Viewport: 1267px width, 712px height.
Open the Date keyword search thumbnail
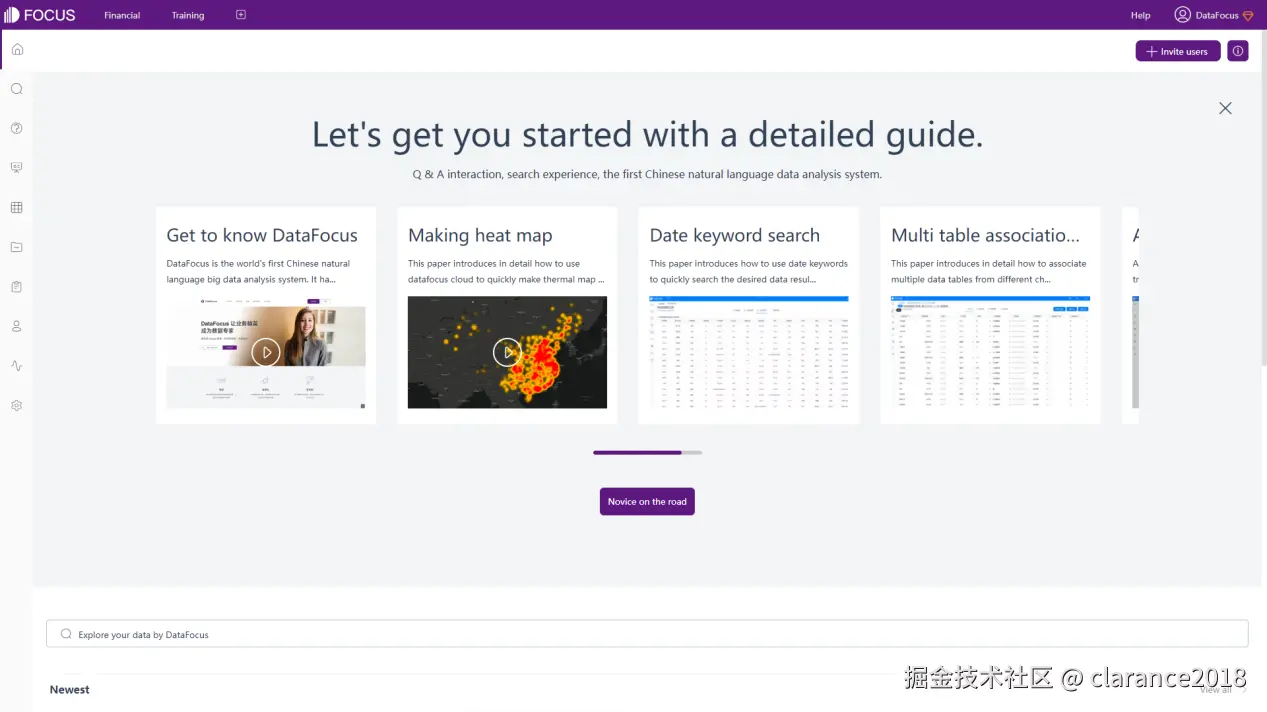[x=749, y=352]
